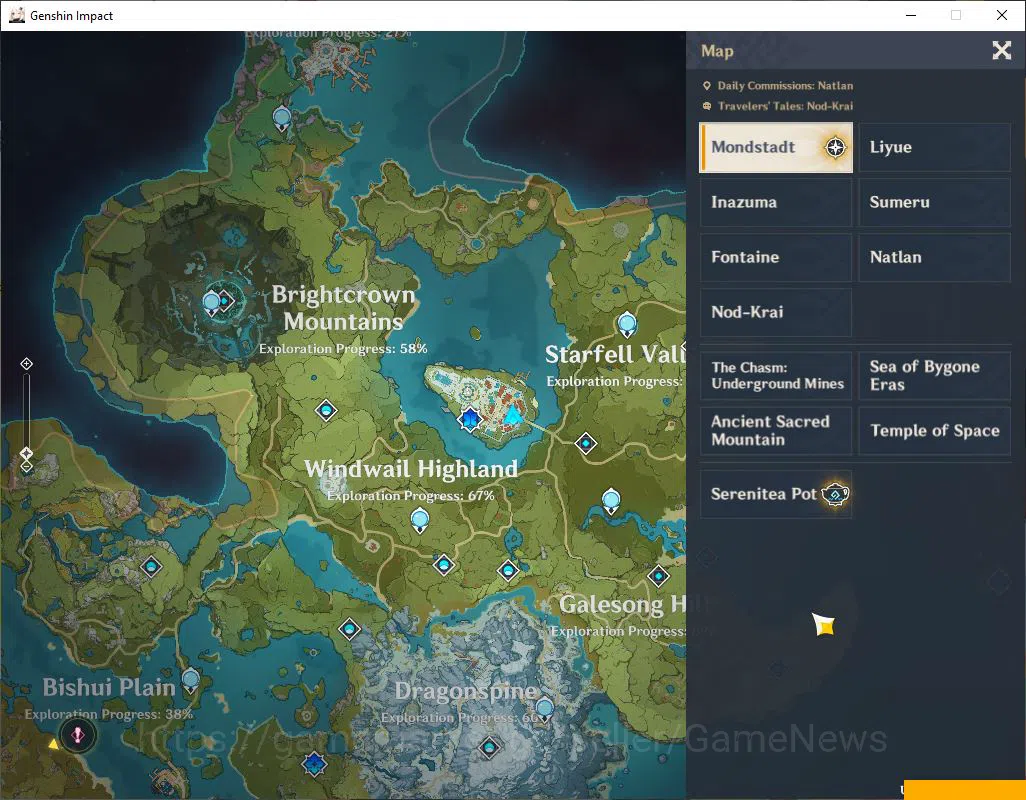The height and width of the screenshot is (800, 1026).
Task: Click the Genshin Impact icon in title bar
Action: pos(17,15)
